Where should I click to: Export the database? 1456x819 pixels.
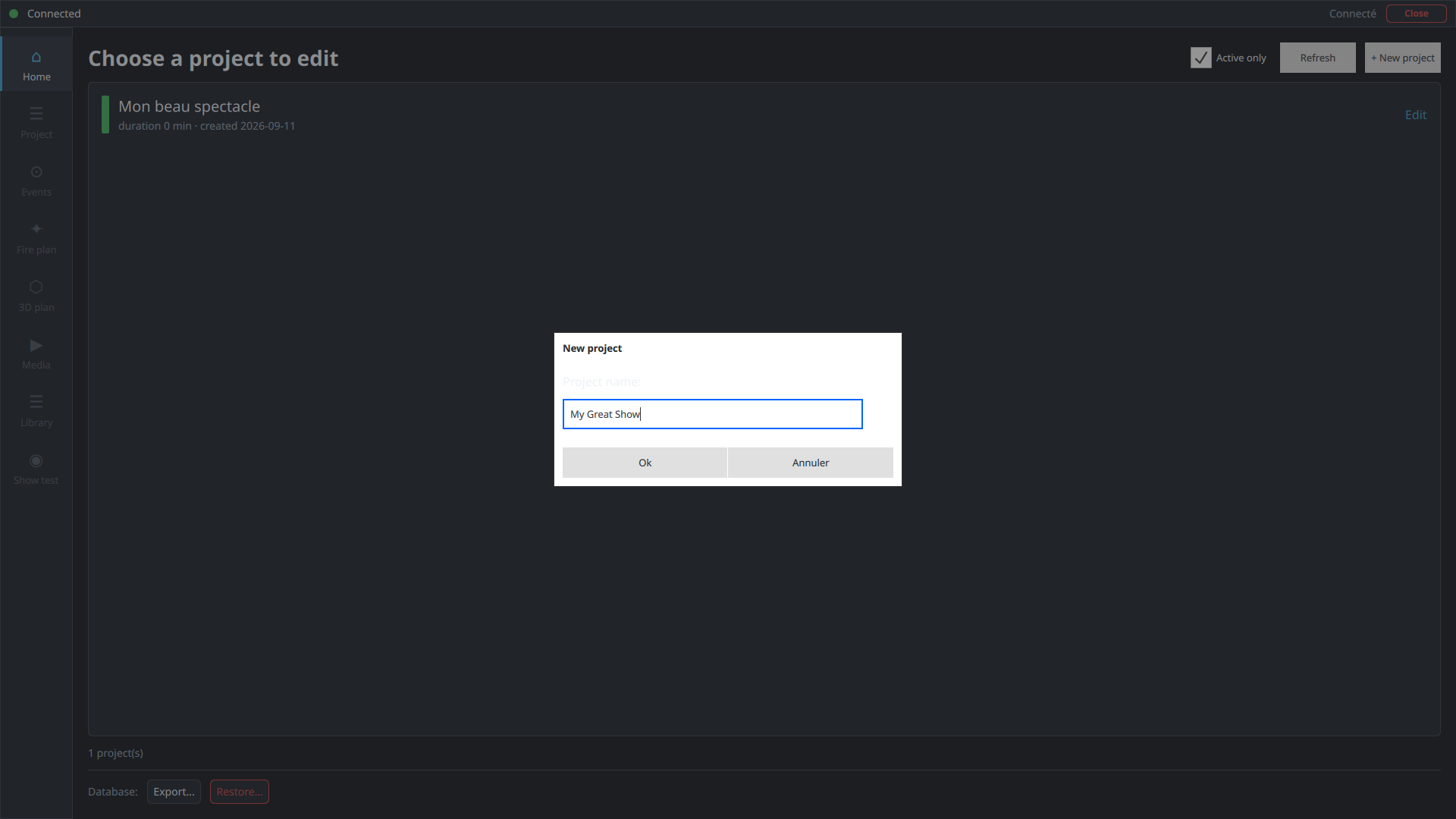174,792
